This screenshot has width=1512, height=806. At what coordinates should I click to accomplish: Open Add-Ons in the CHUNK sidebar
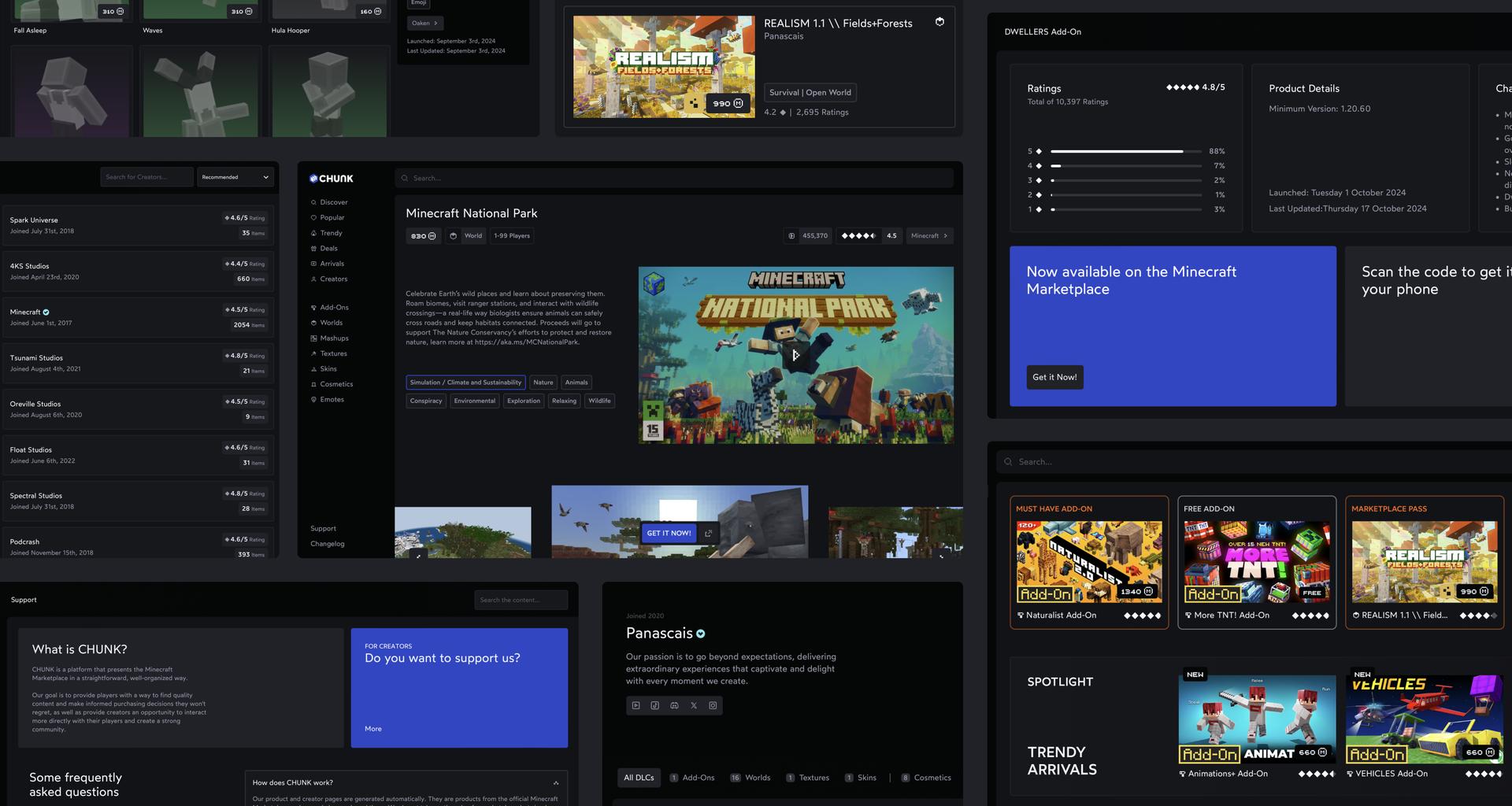330,308
